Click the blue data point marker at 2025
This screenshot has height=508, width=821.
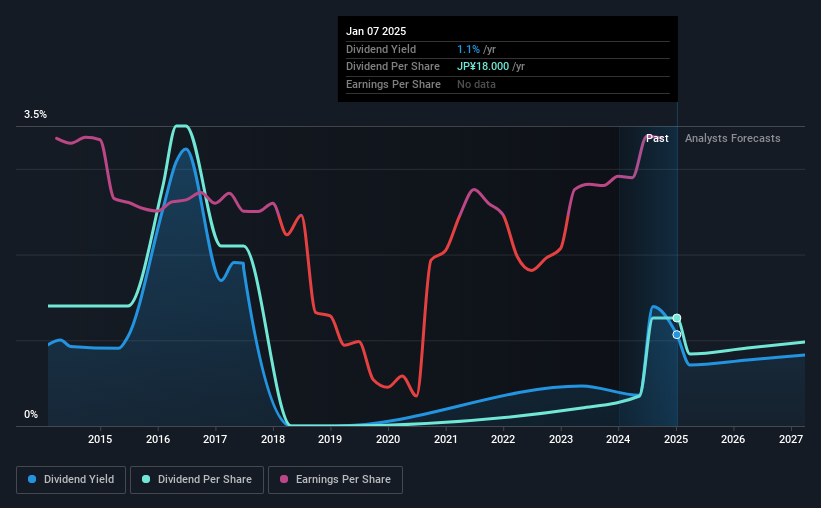pos(677,335)
